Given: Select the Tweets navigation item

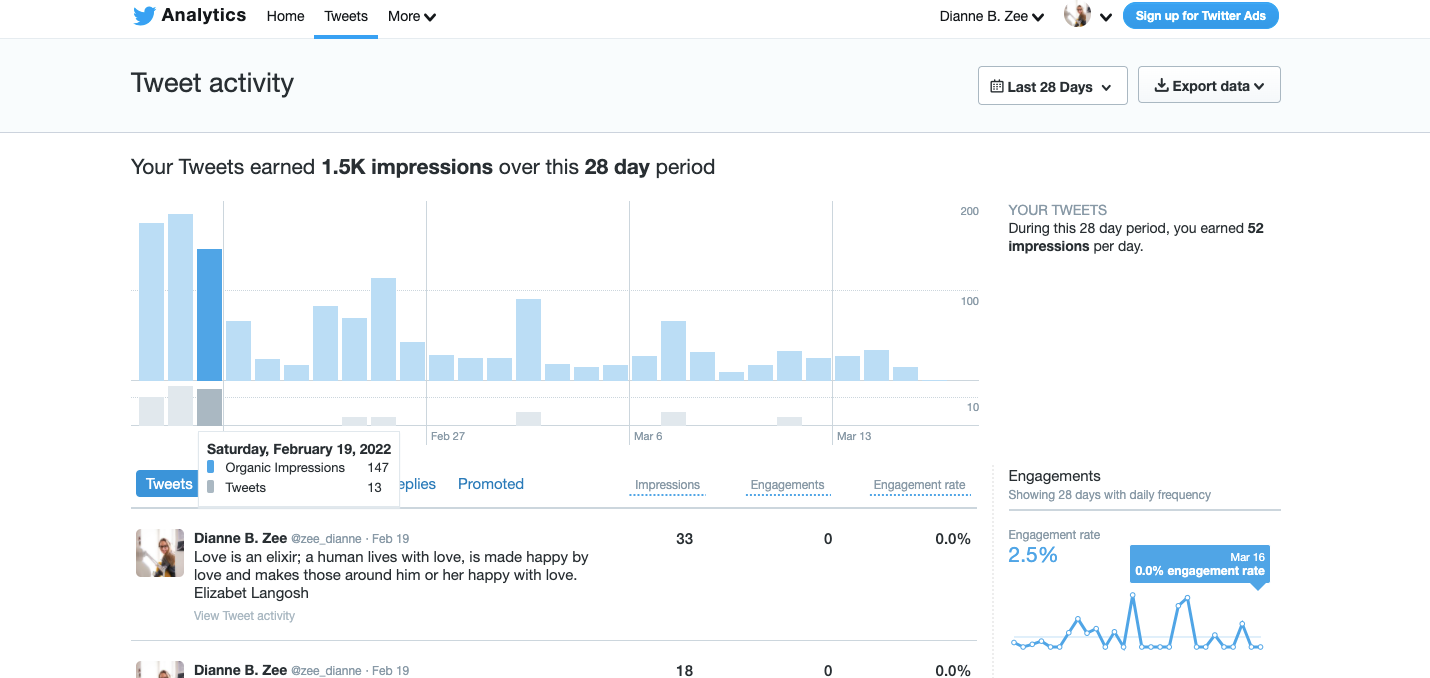Looking at the screenshot, I should (345, 16).
